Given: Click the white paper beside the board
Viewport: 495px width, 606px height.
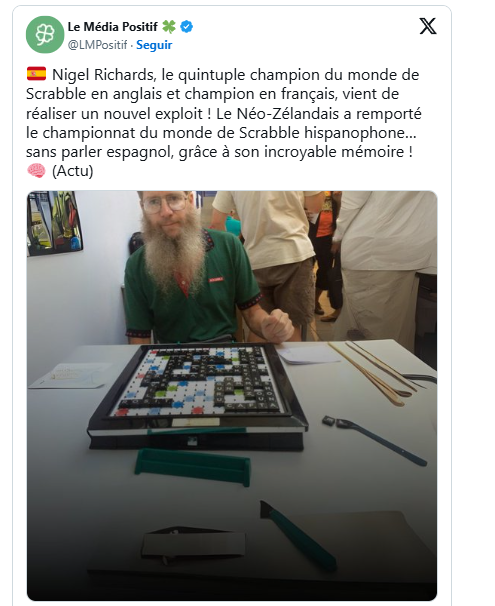Looking at the screenshot, I should point(71,375).
